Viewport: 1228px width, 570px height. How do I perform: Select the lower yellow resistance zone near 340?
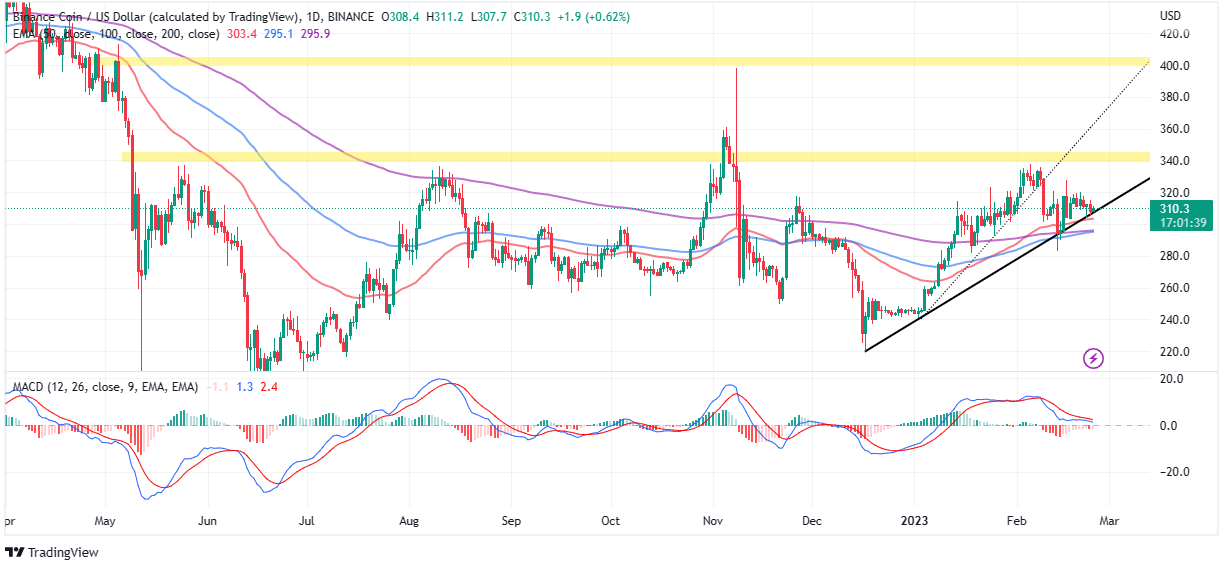(635, 156)
